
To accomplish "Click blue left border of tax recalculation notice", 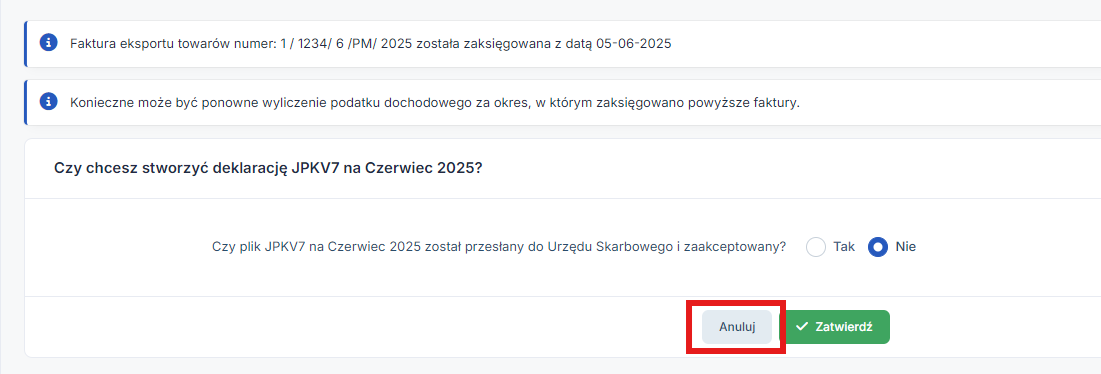I will pyautogui.click(x=25, y=102).
